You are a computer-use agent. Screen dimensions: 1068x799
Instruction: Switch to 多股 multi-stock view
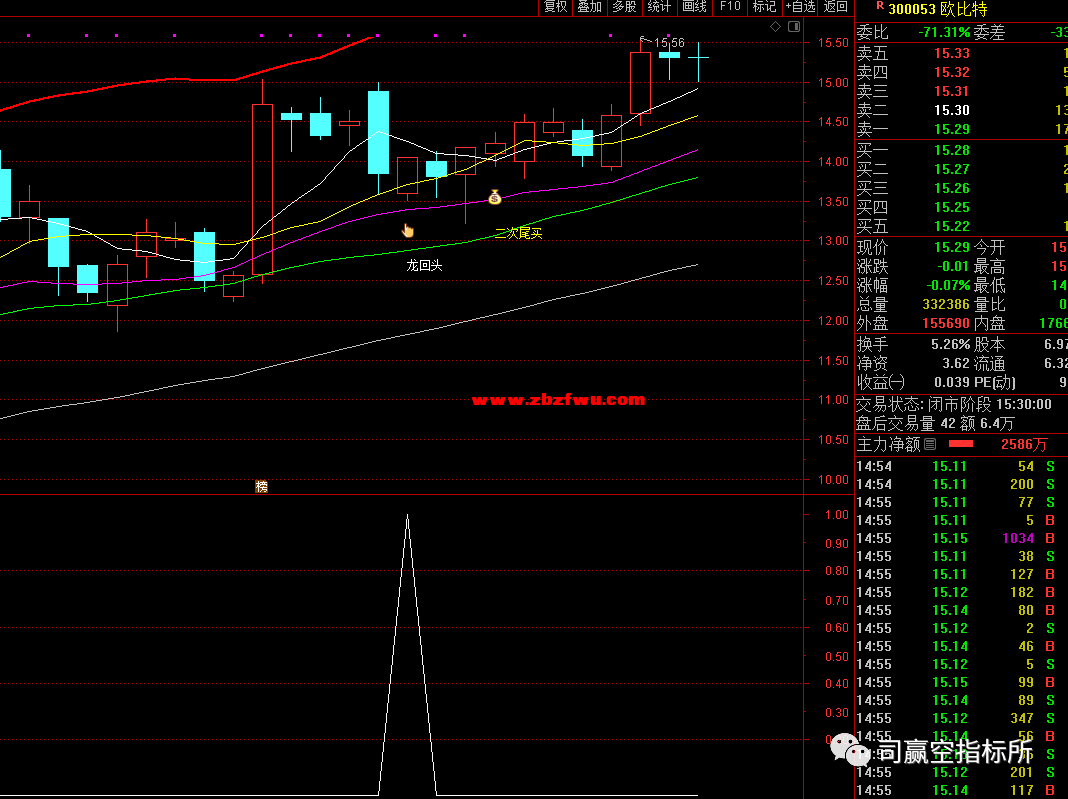[x=625, y=7]
